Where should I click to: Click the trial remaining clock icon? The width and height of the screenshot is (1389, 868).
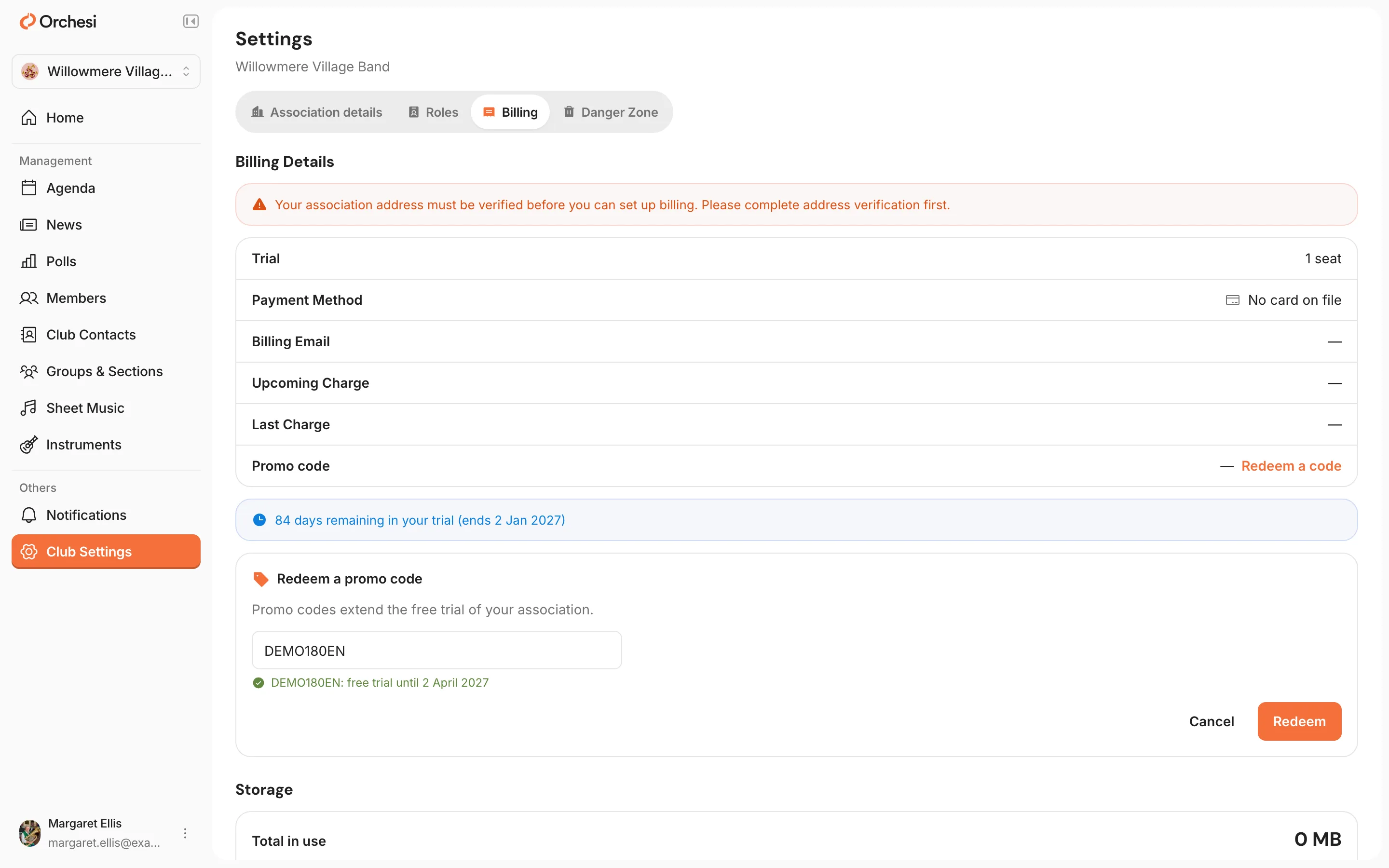259,520
